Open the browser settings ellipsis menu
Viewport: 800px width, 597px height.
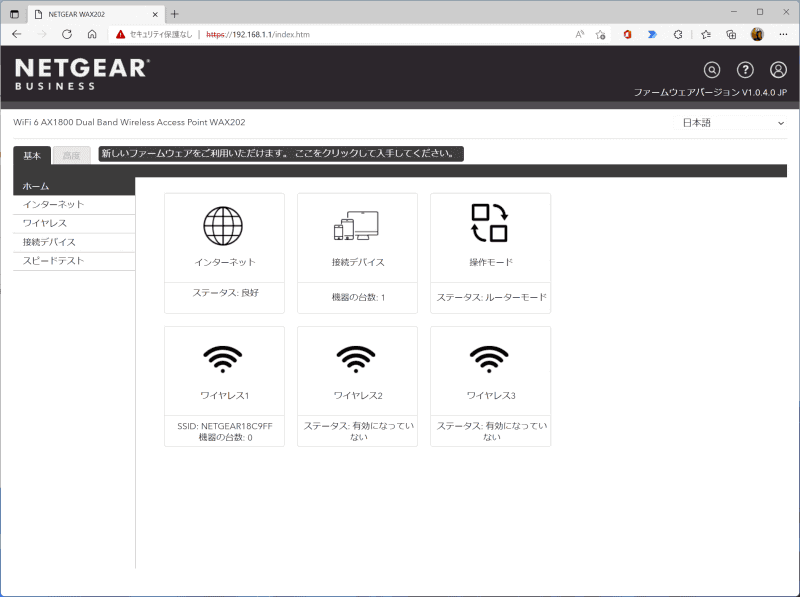pos(783,34)
